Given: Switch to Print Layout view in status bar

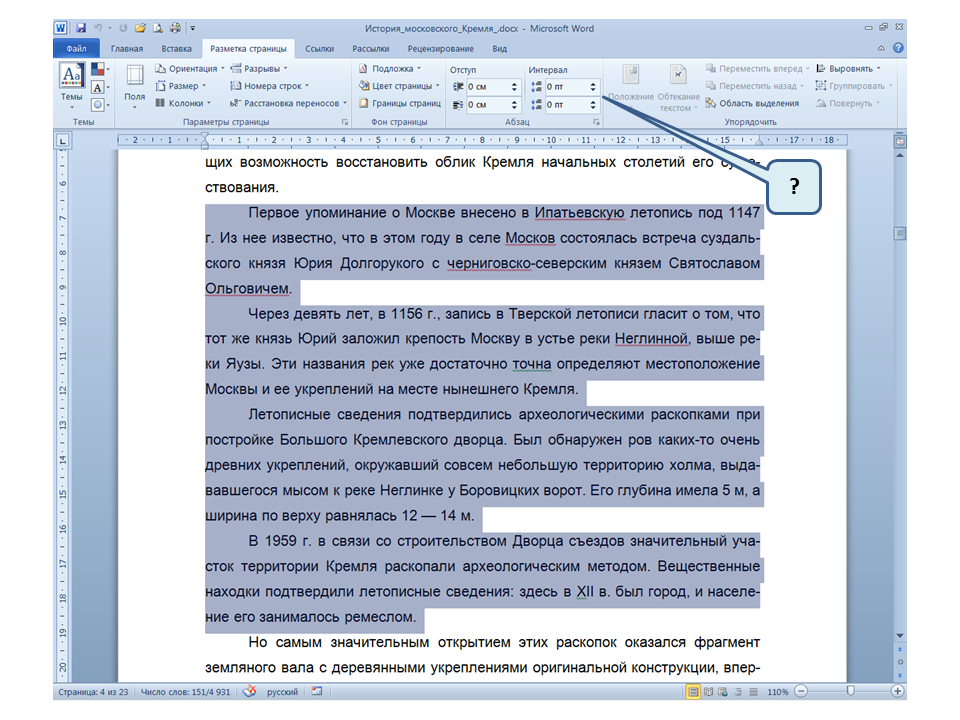Looking at the screenshot, I should click(x=693, y=692).
